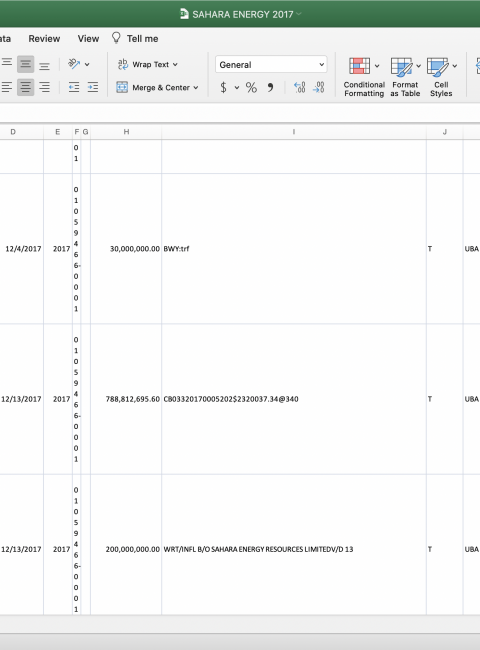Select the 12/13/2017 cell in the 788,812,695.60 row
The width and height of the screenshot is (480, 650).
coord(22,399)
